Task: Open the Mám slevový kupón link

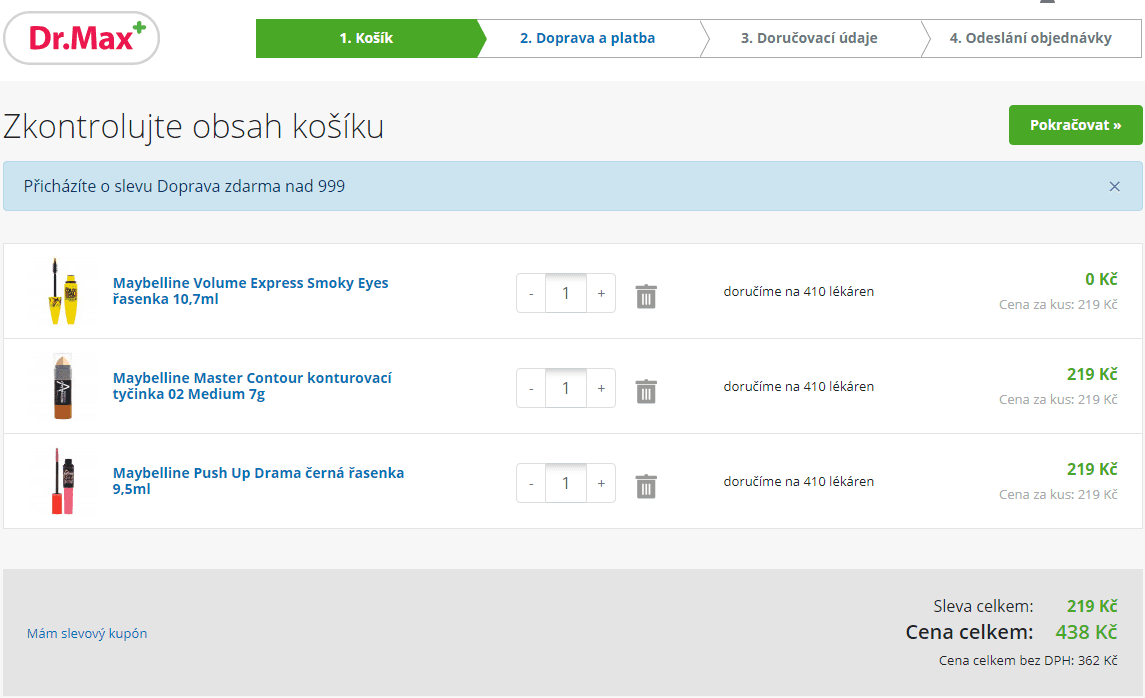Action: [x=87, y=633]
